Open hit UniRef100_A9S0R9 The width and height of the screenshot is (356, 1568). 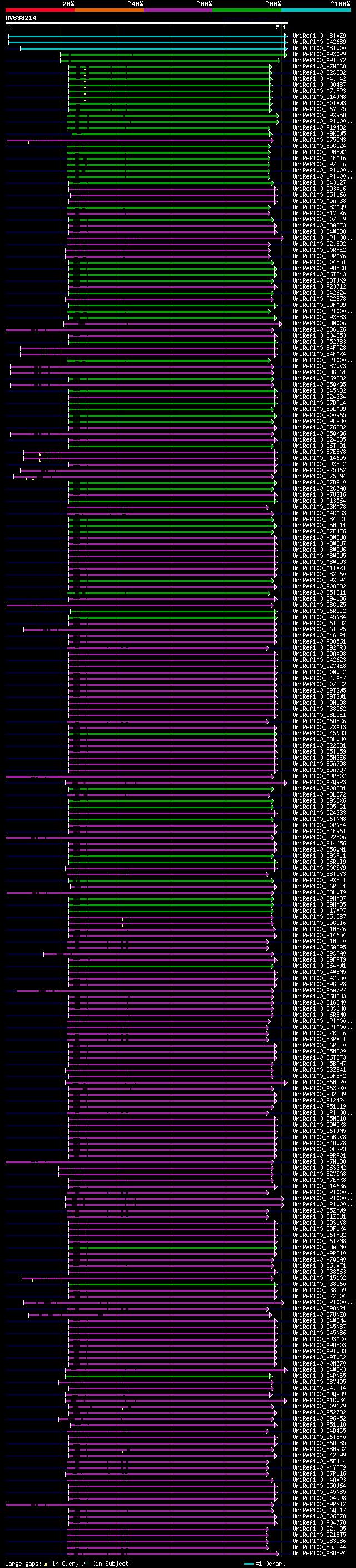pyautogui.click(x=319, y=54)
